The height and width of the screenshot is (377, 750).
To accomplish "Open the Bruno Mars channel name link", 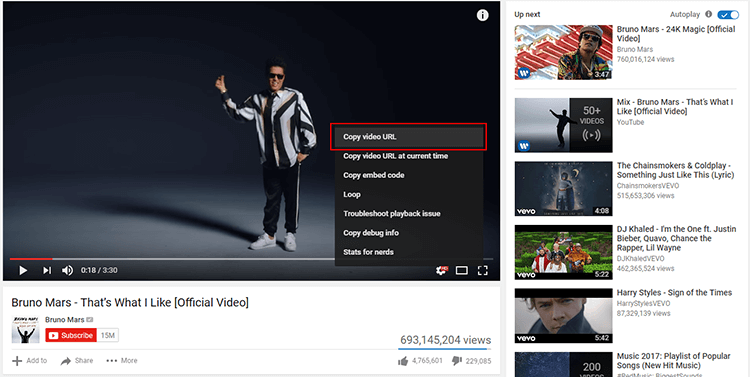I will (x=65, y=320).
